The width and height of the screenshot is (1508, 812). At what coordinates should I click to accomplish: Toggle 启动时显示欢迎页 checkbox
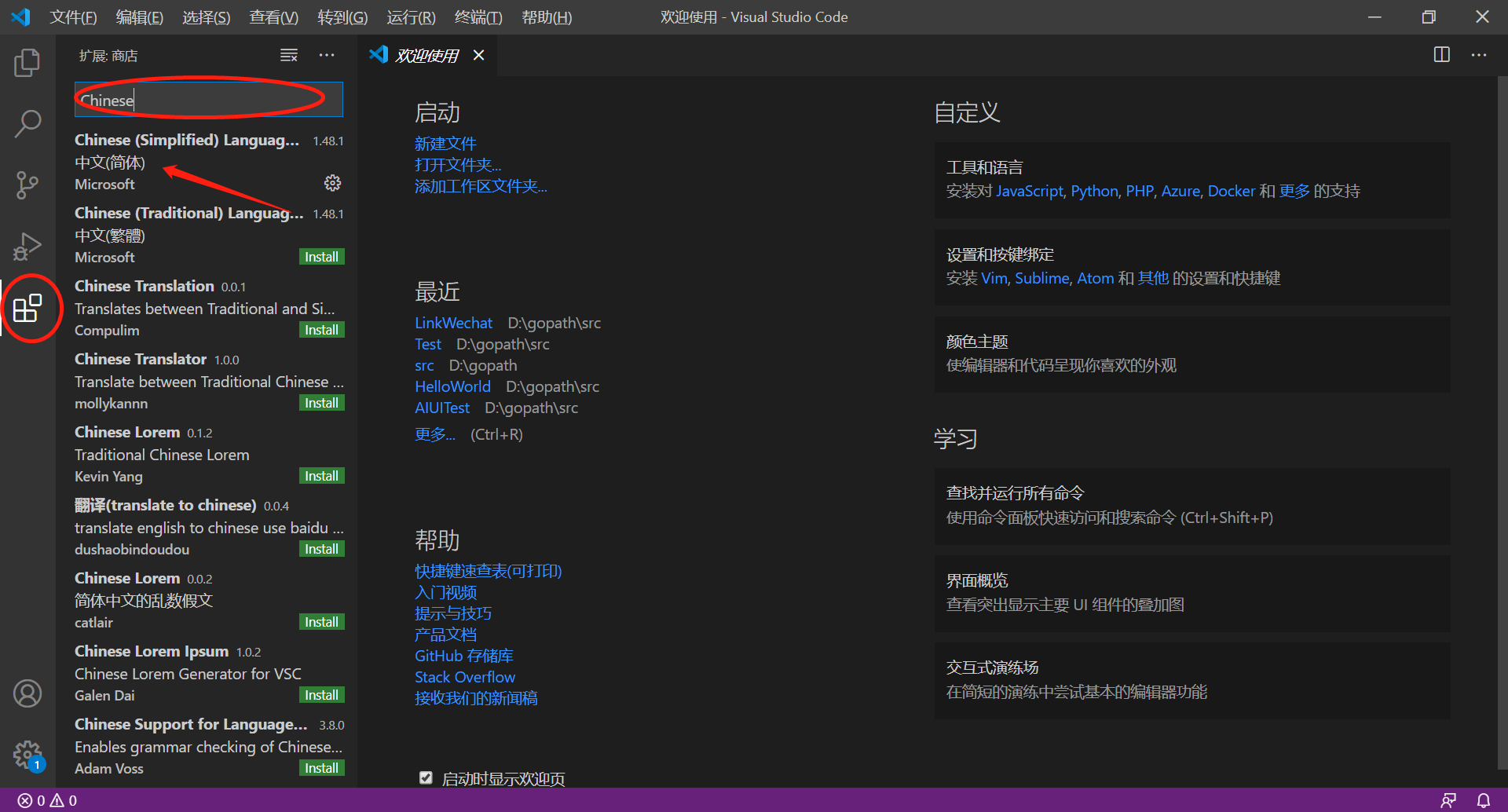point(426,777)
